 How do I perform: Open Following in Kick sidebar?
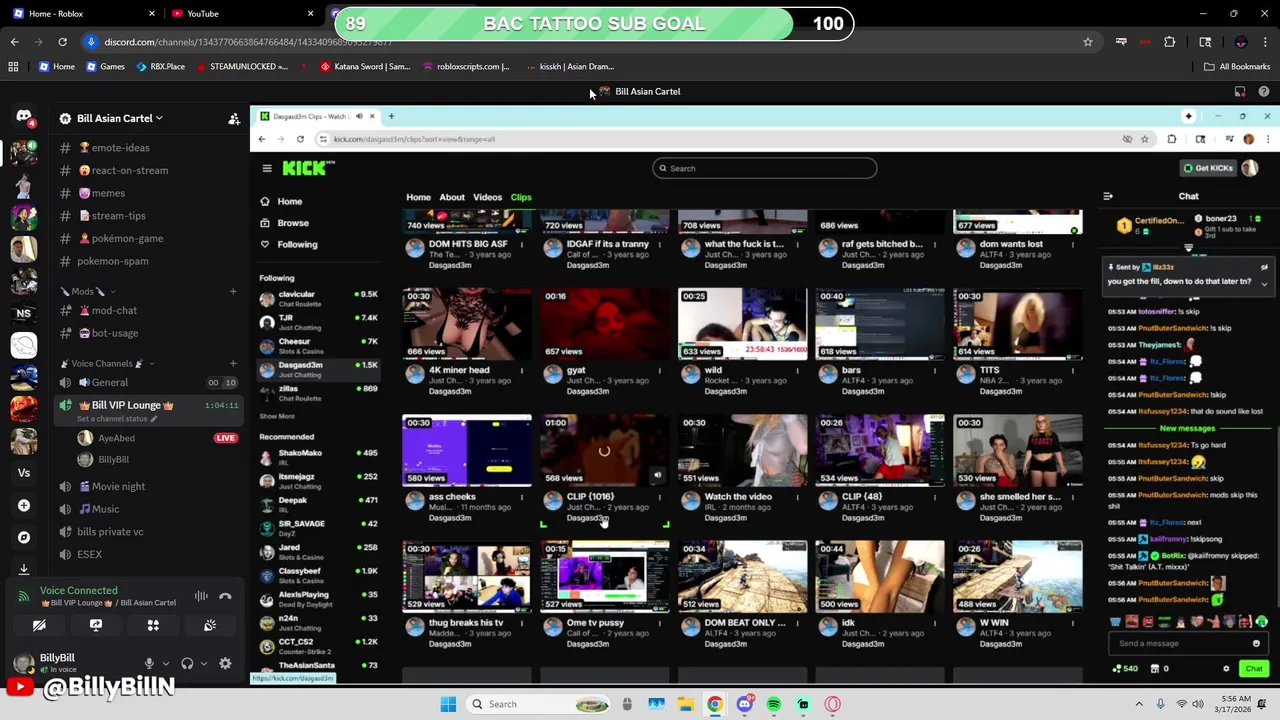tap(289, 244)
